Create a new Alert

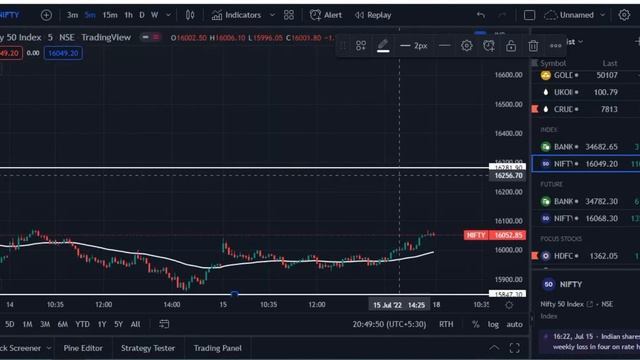point(326,15)
